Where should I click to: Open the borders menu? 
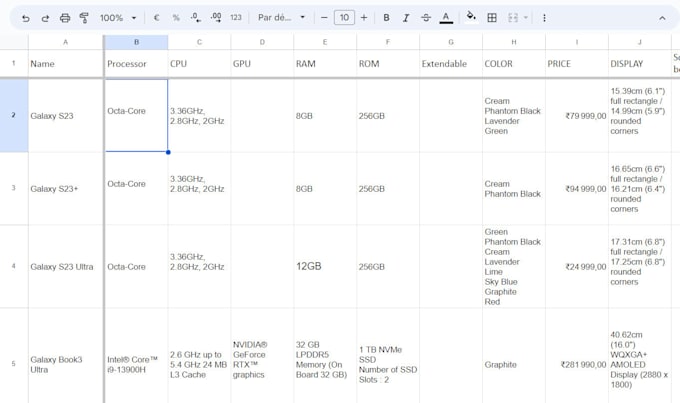492,18
